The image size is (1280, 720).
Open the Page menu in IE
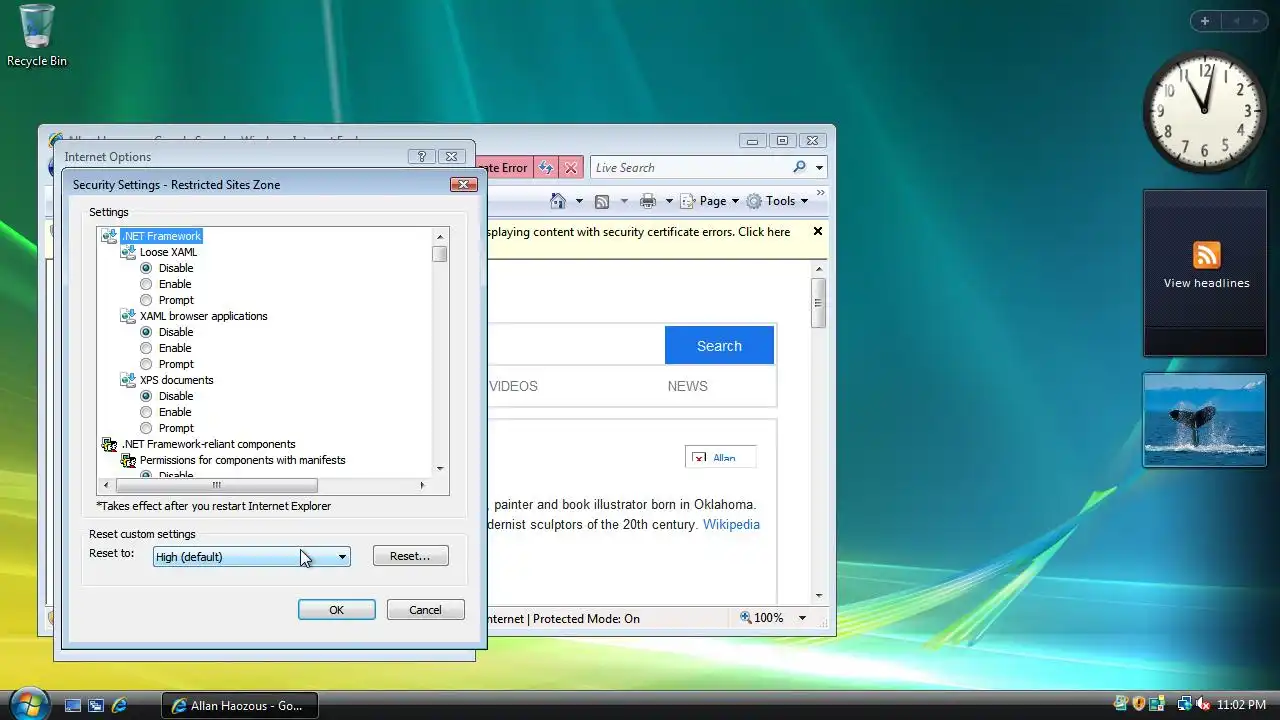[x=710, y=201]
